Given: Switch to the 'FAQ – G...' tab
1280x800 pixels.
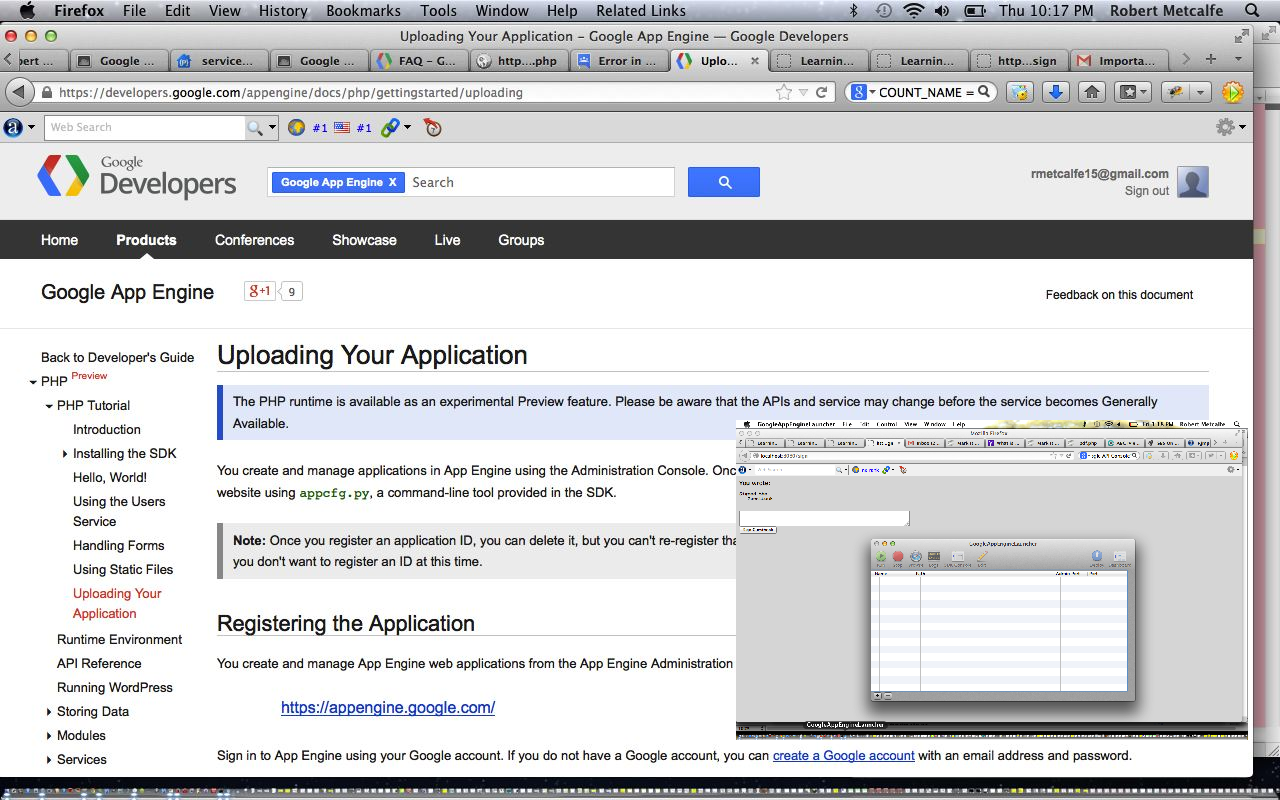Looking at the screenshot, I should (420, 60).
